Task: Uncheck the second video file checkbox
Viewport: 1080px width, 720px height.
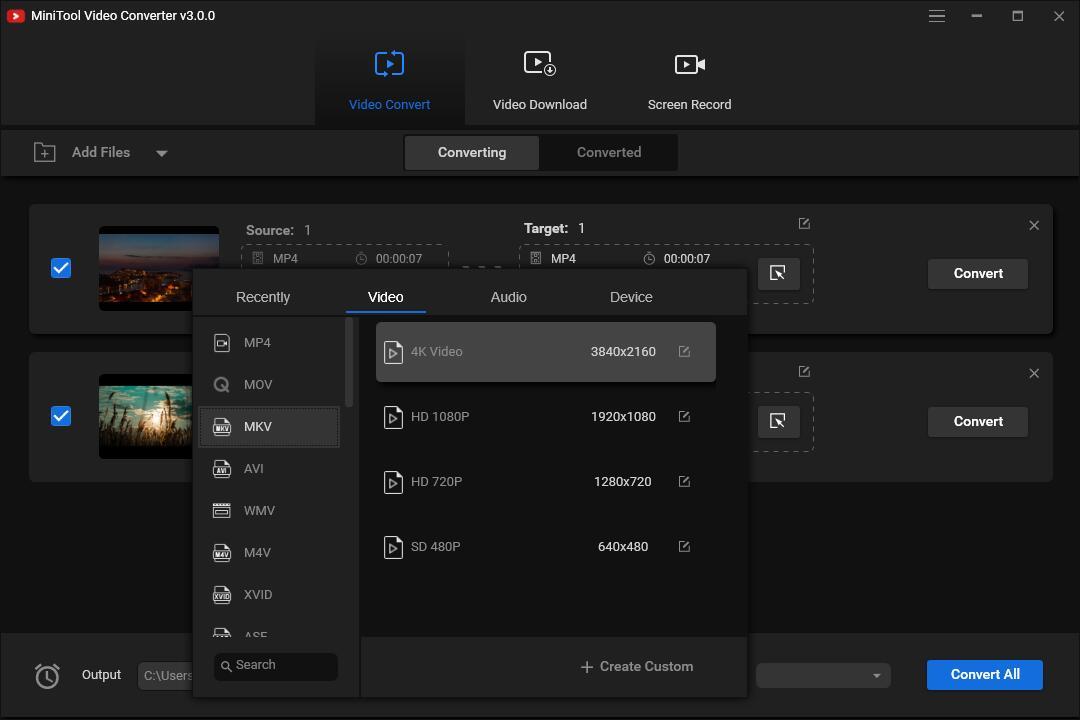Action: [x=61, y=416]
